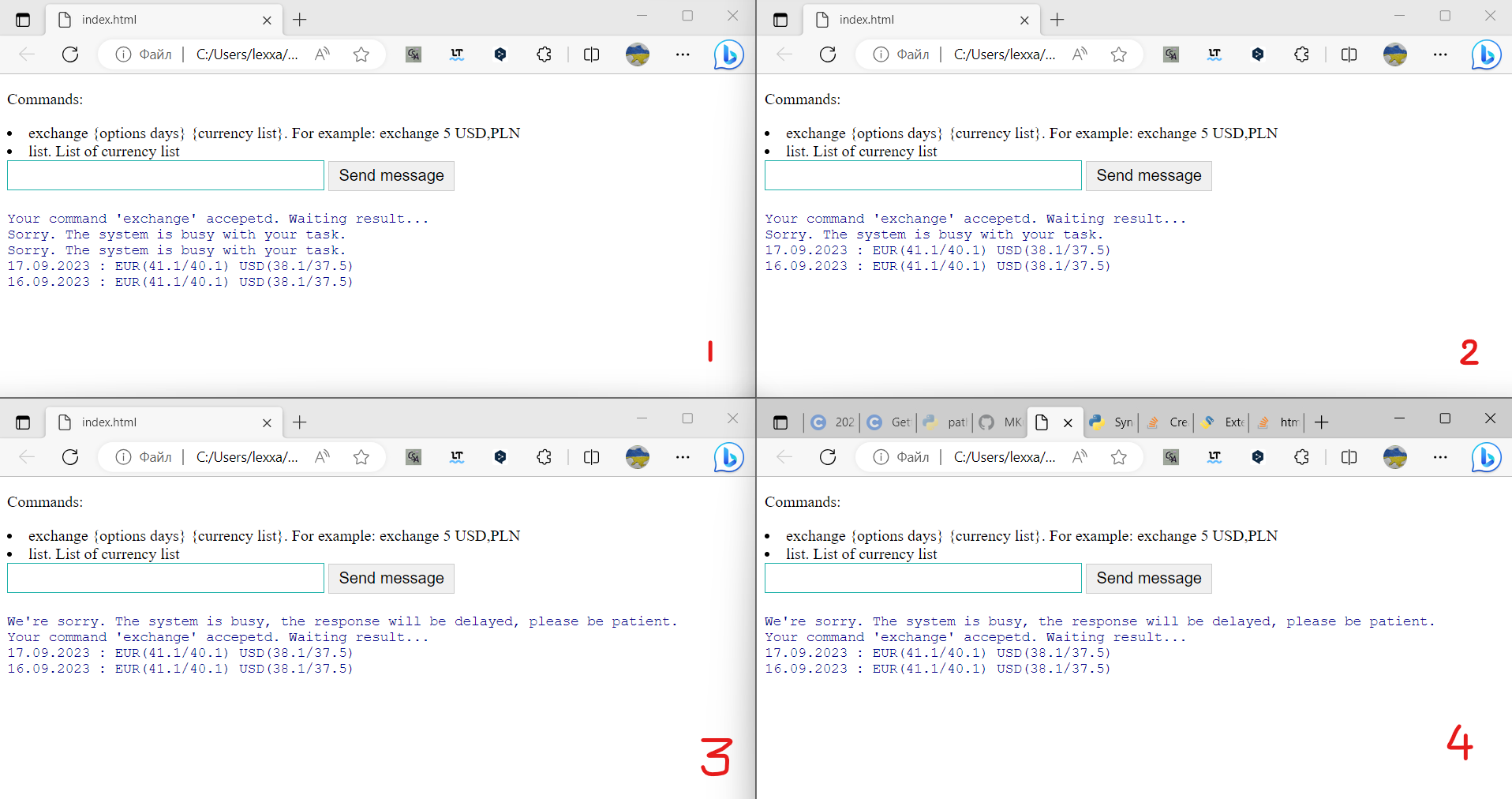
Task: Toggle split screen in window 1
Action: coord(591,54)
